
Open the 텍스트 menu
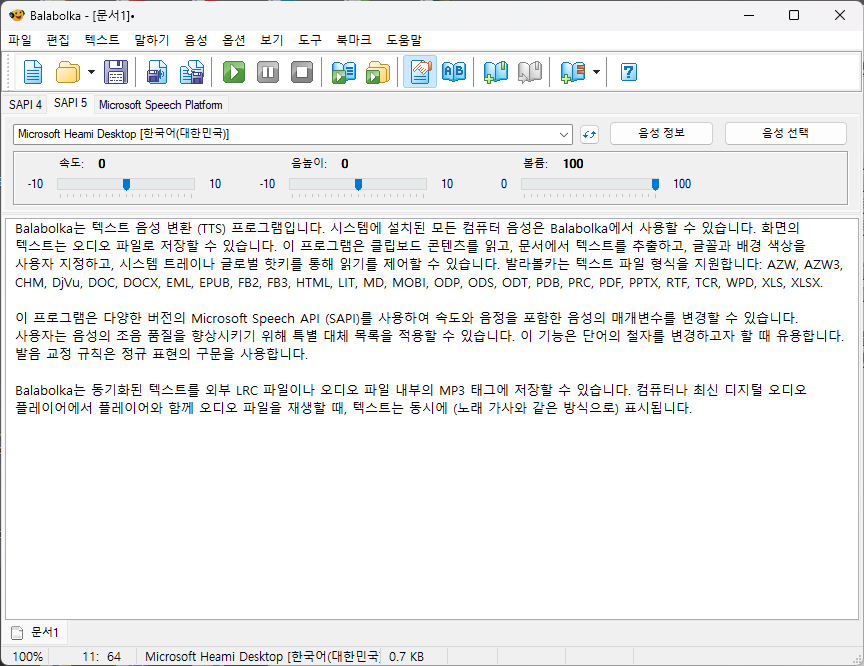click(102, 40)
